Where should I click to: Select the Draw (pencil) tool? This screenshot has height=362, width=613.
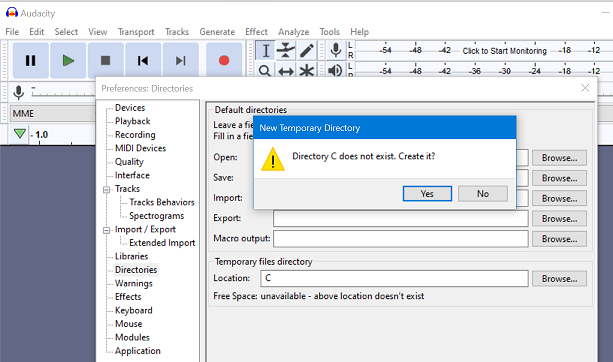[306, 50]
